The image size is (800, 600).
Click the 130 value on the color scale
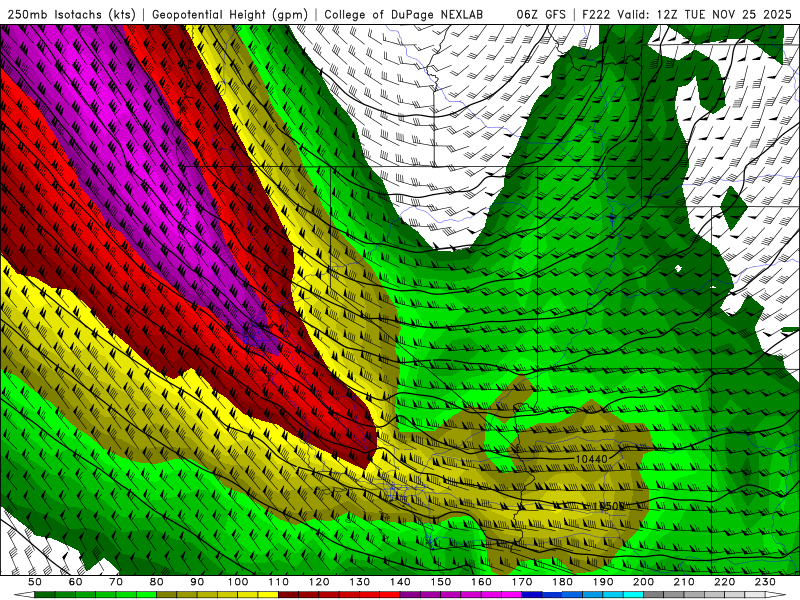click(360, 582)
